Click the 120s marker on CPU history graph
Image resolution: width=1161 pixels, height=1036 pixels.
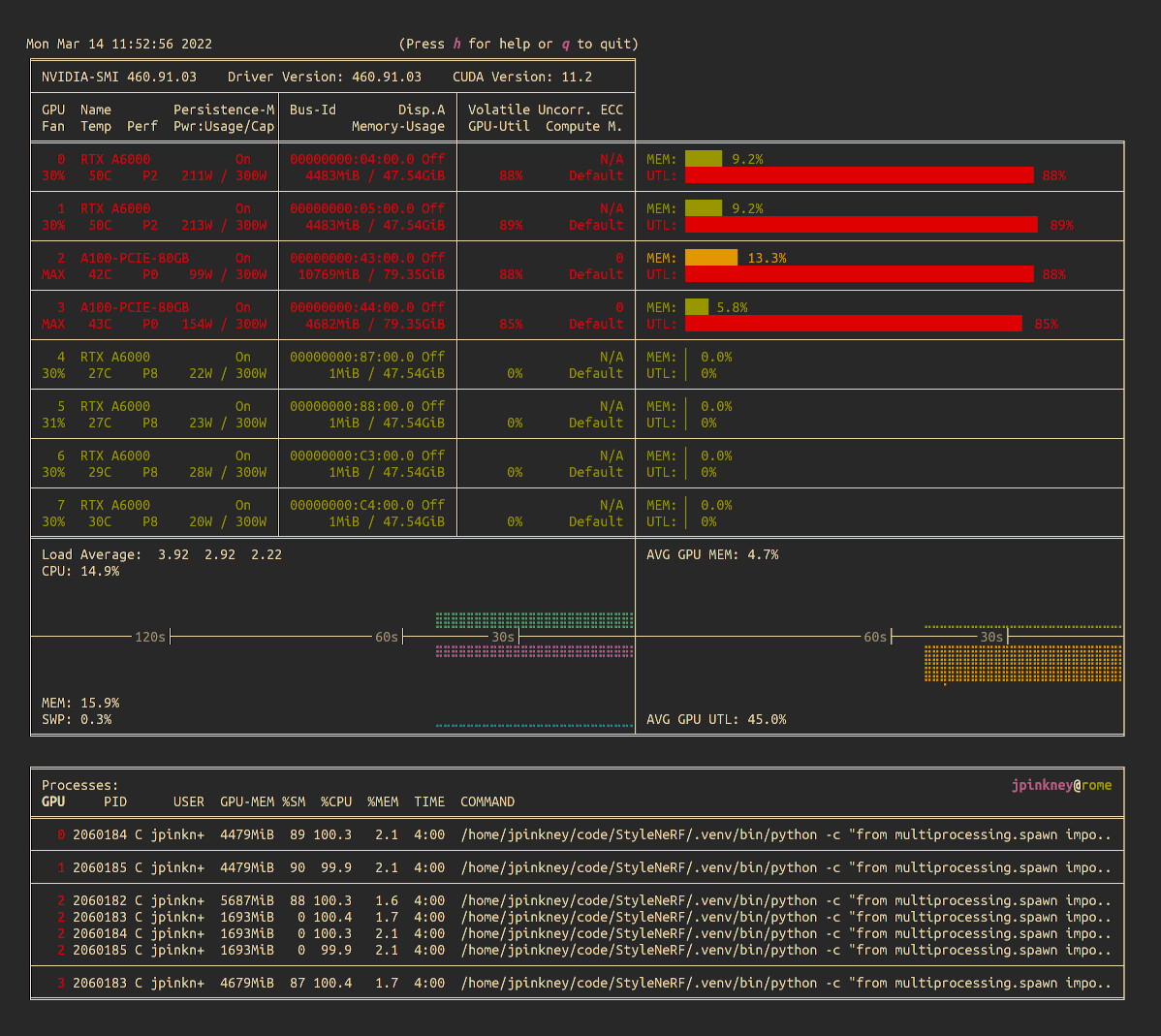pos(150,637)
